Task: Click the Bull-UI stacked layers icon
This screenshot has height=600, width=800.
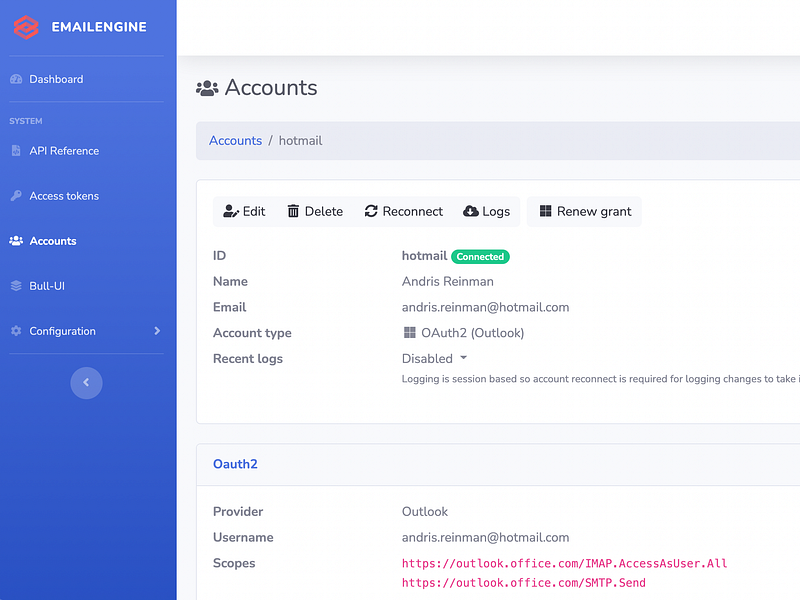Action: pyautogui.click(x=18, y=285)
